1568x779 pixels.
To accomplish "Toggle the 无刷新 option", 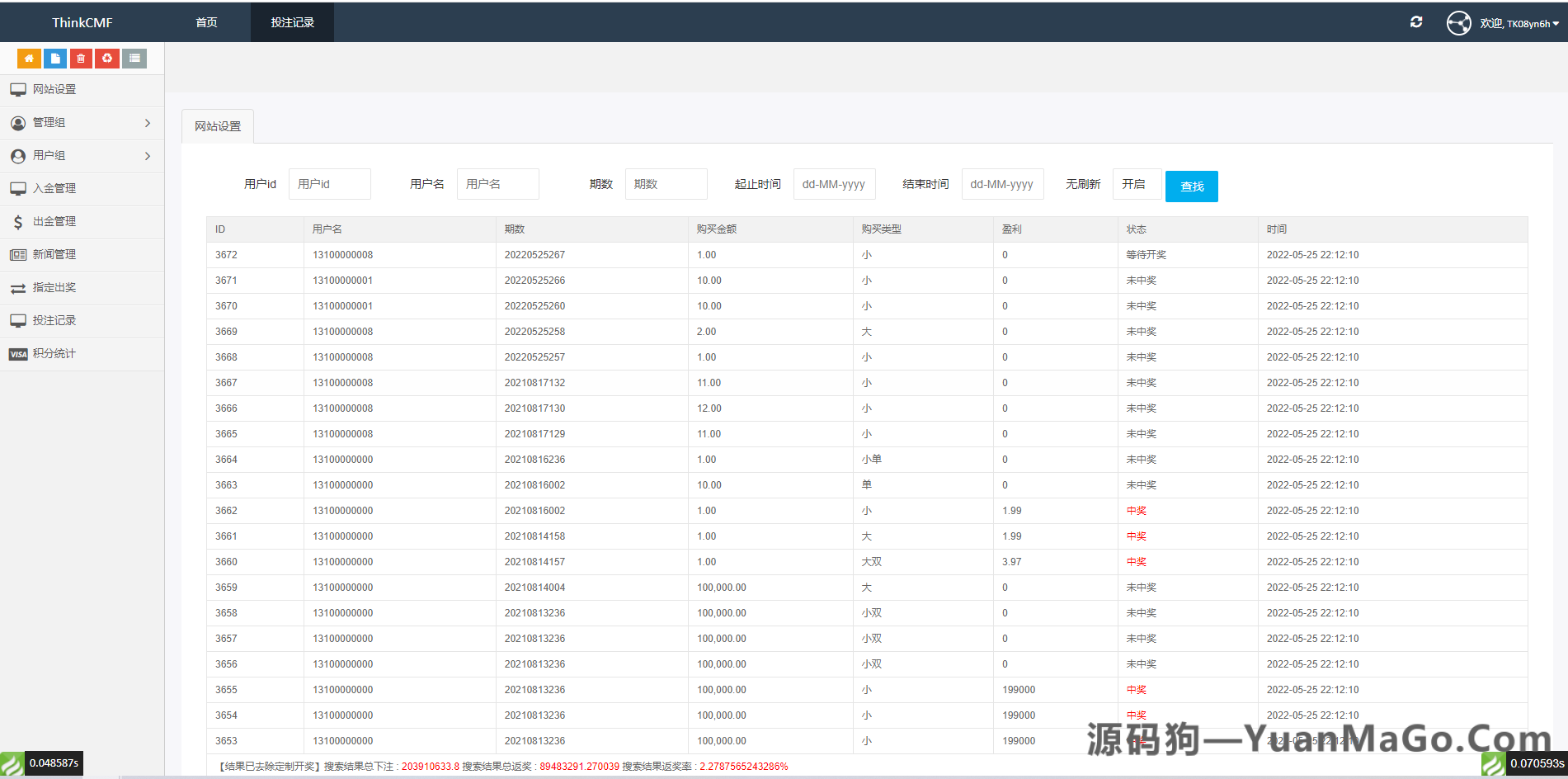I will coord(1083,184).
